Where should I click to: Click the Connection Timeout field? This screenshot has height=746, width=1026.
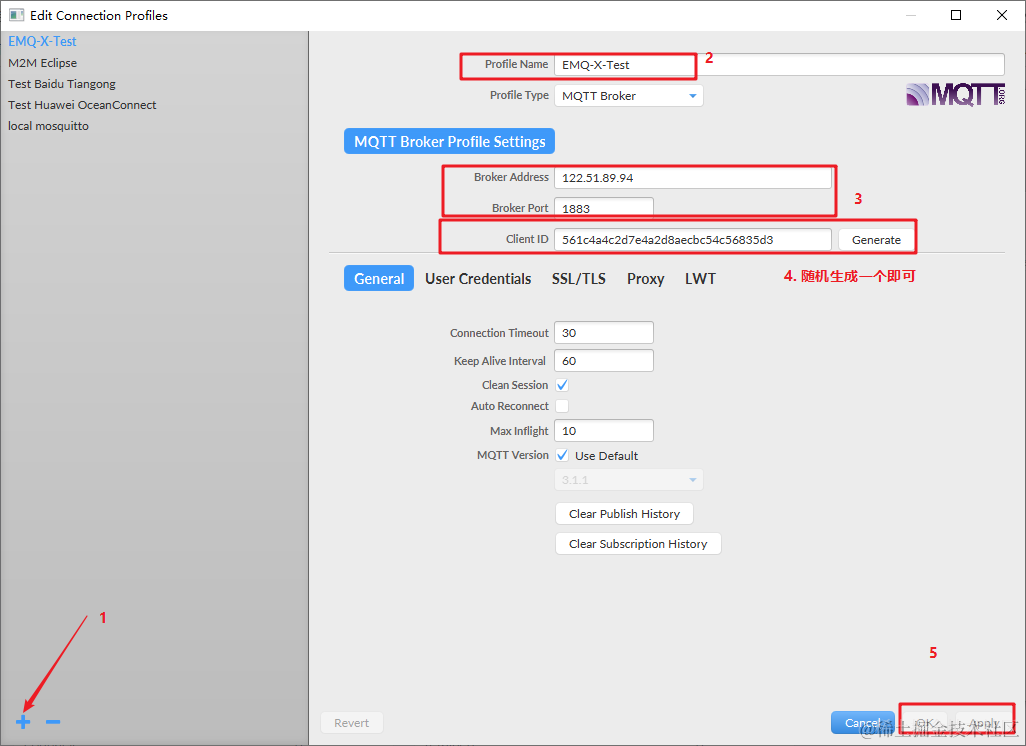[x=604, y=332]
